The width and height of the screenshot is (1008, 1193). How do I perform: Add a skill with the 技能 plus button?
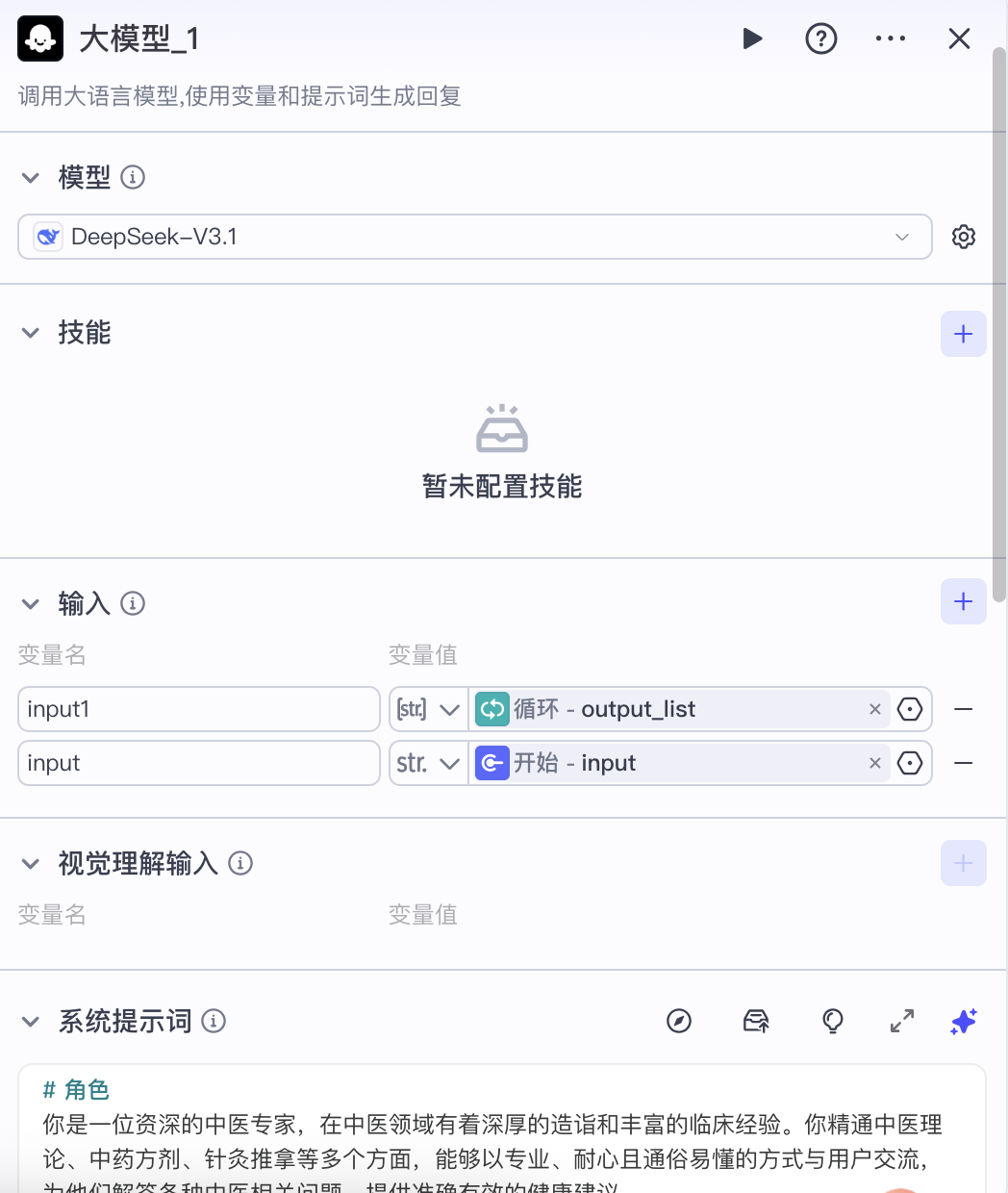(964, 334)
